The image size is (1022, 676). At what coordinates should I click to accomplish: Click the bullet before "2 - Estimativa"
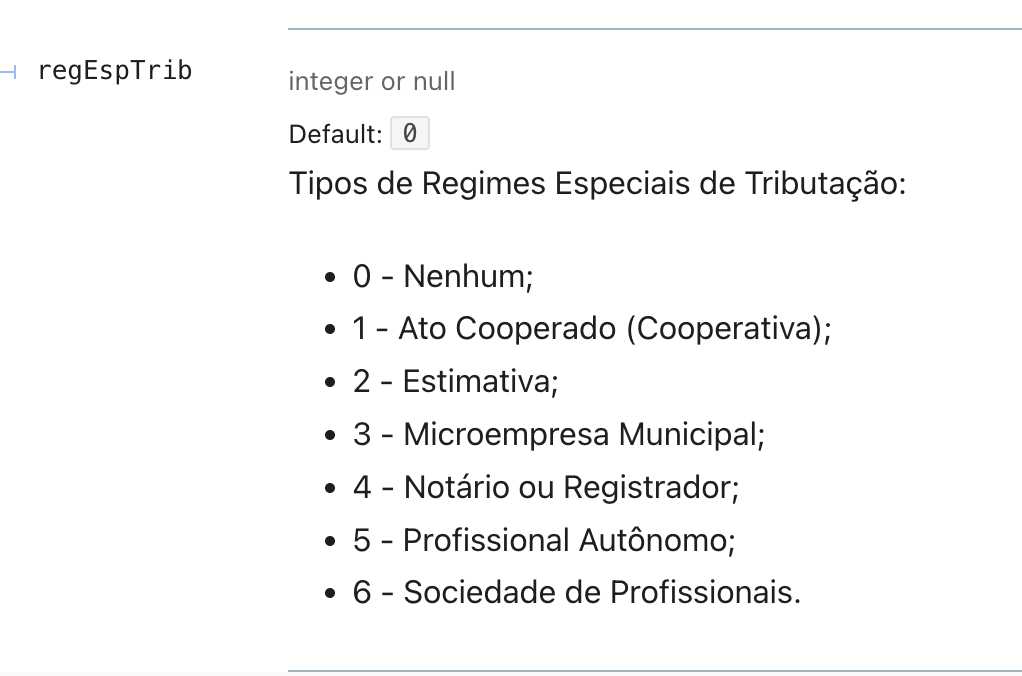tap(330, 383)
